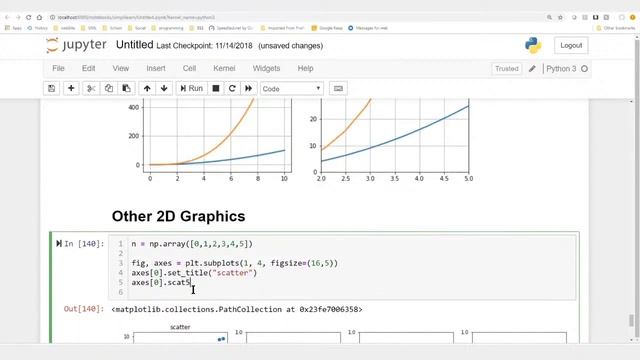Click the save and checkpoint icon
The height and width of the screenshot is (360, 640).
click(x=51, y=89)
